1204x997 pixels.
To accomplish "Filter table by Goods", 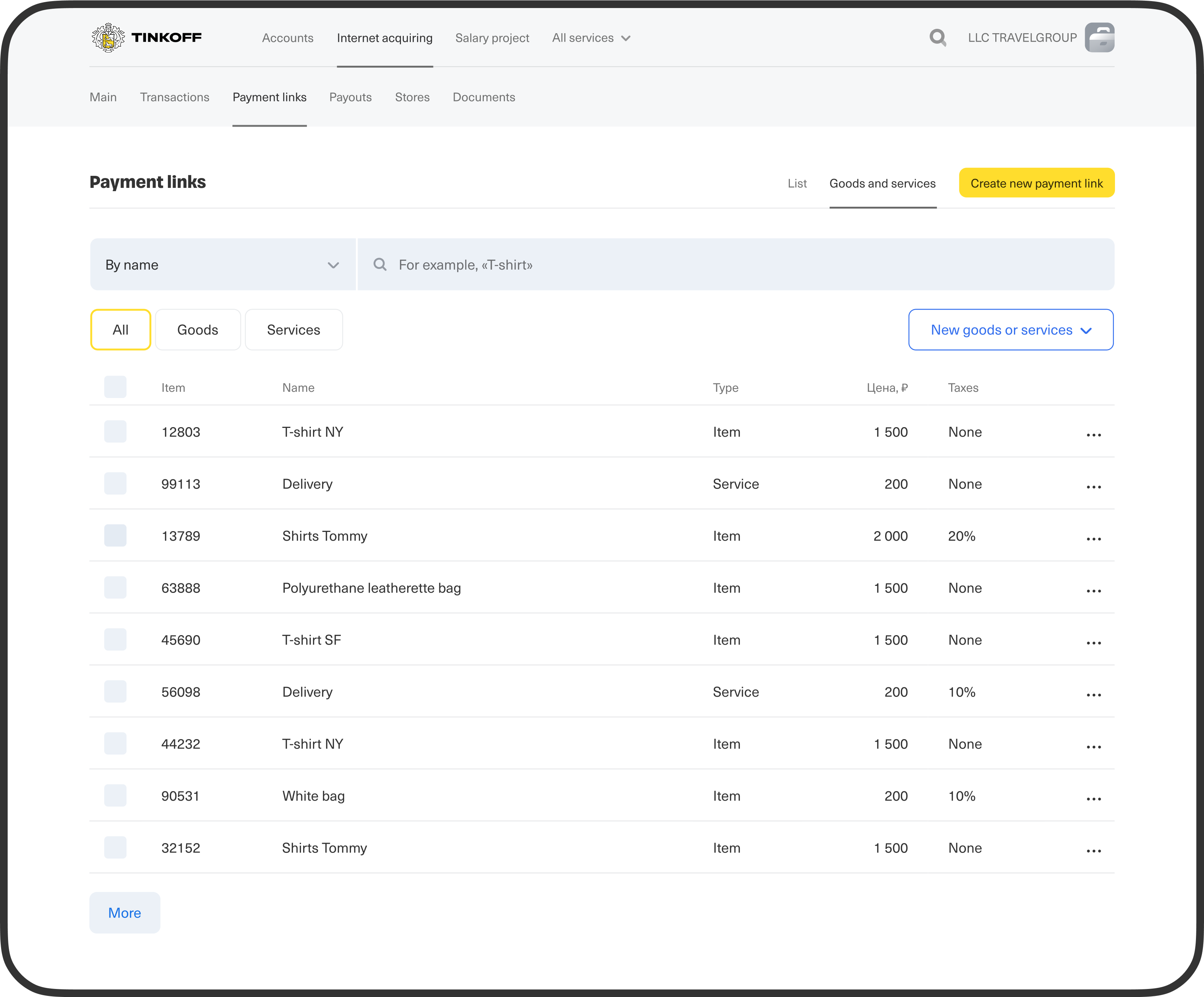I will [x=198, y=330].
